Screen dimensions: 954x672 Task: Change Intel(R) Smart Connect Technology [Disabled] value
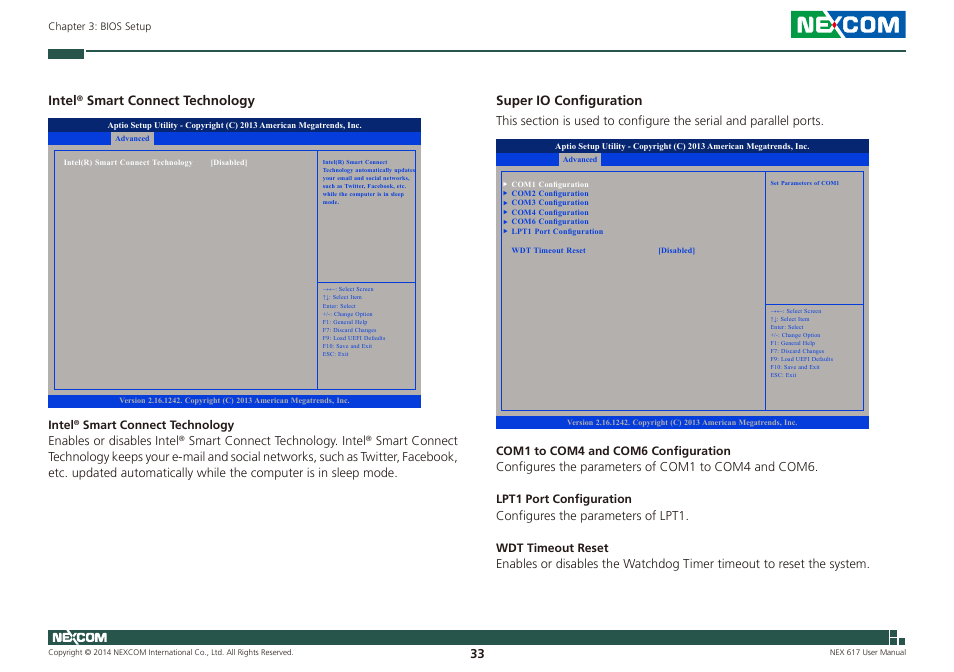pyautogui.click(x=229, y=162)
